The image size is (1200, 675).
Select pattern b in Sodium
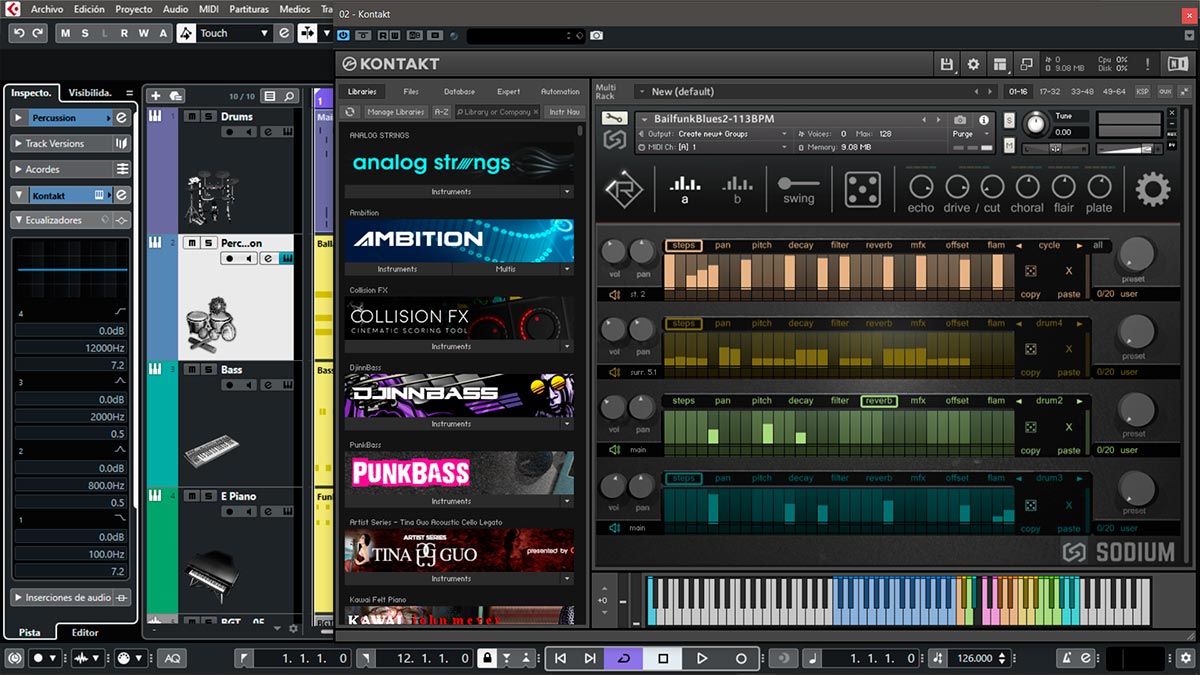tap(737, 188)
